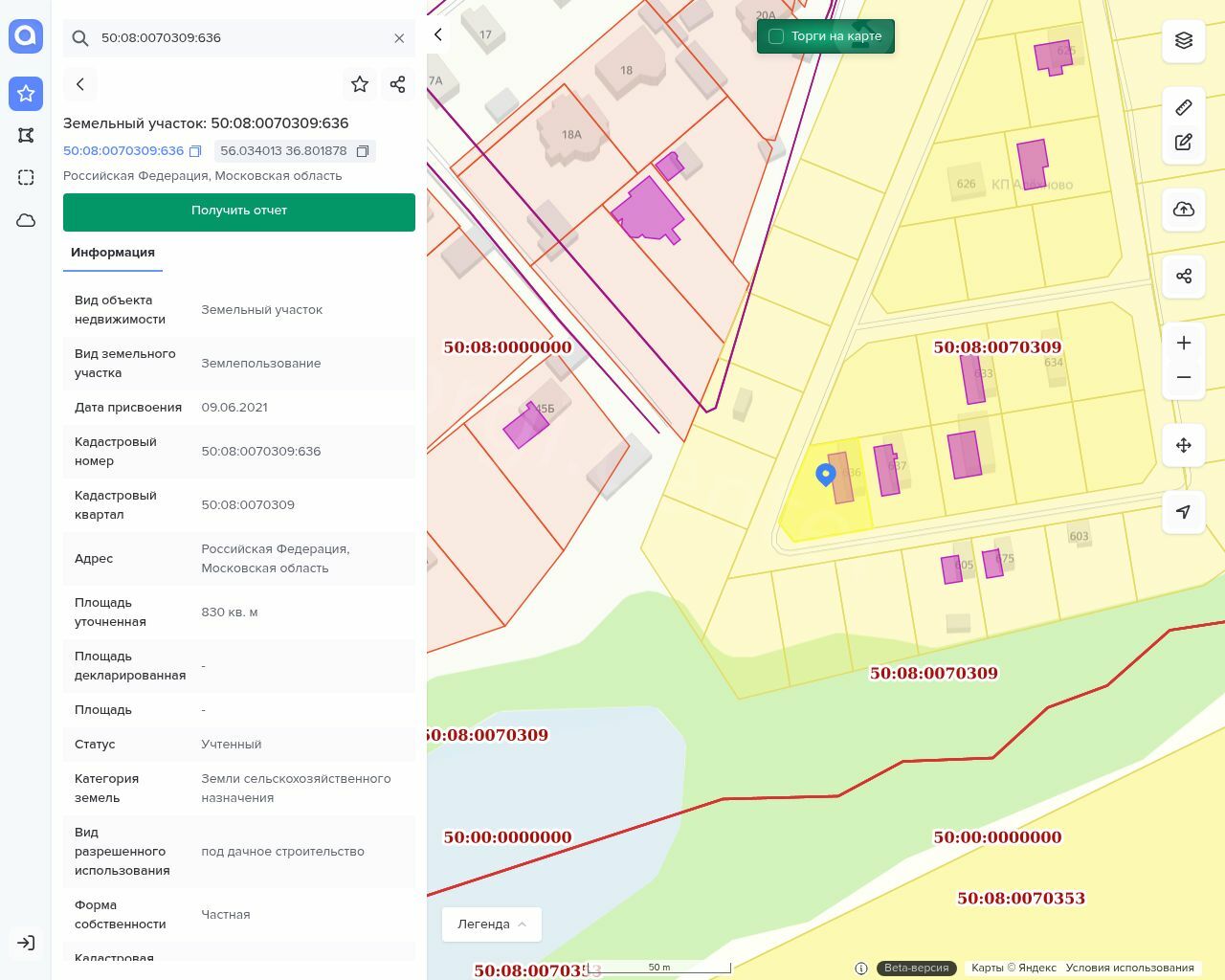Click the Получить отчет button

pos(239,212)
